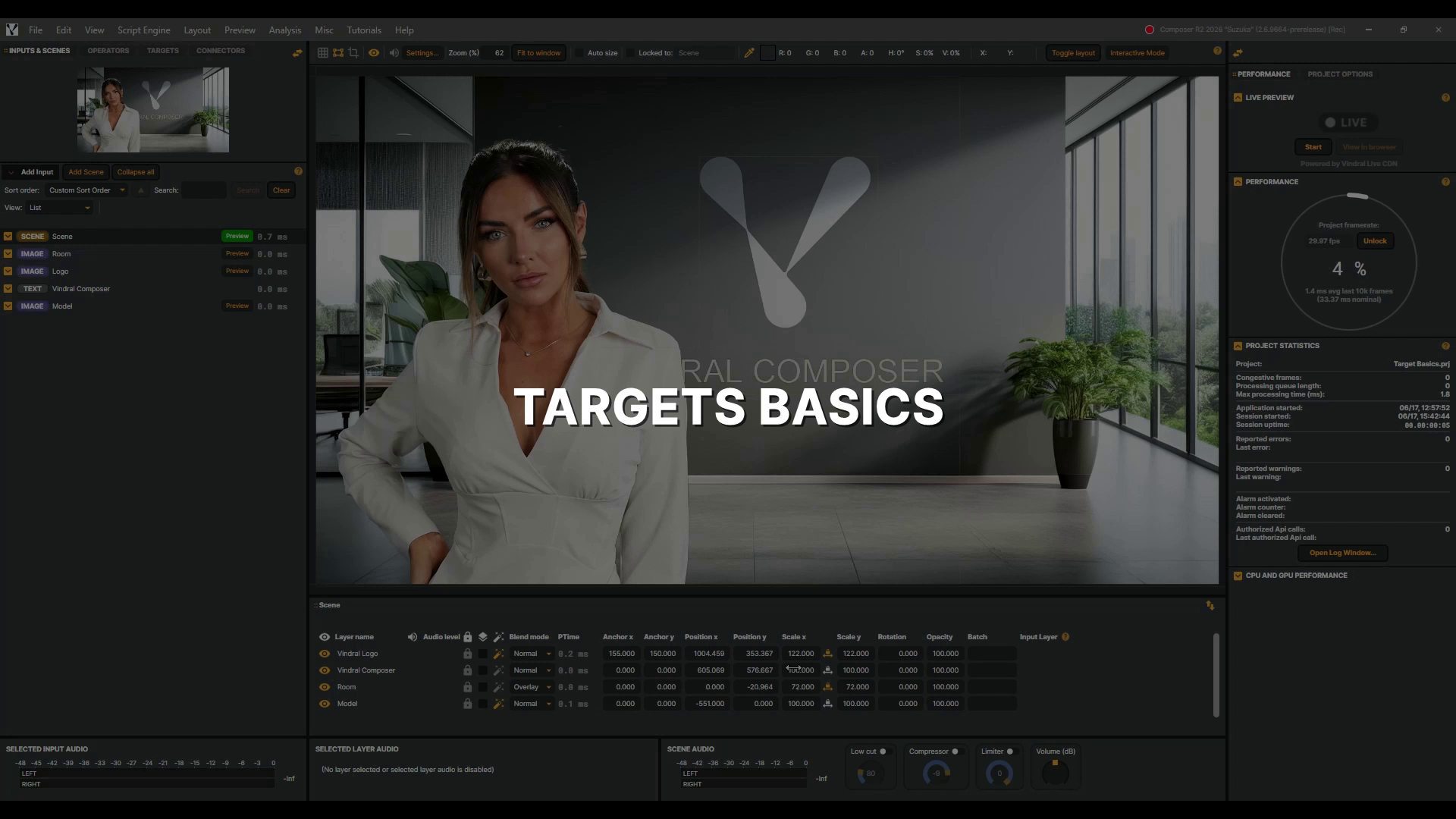Click the Vindral logo application icon

point(12,30)
